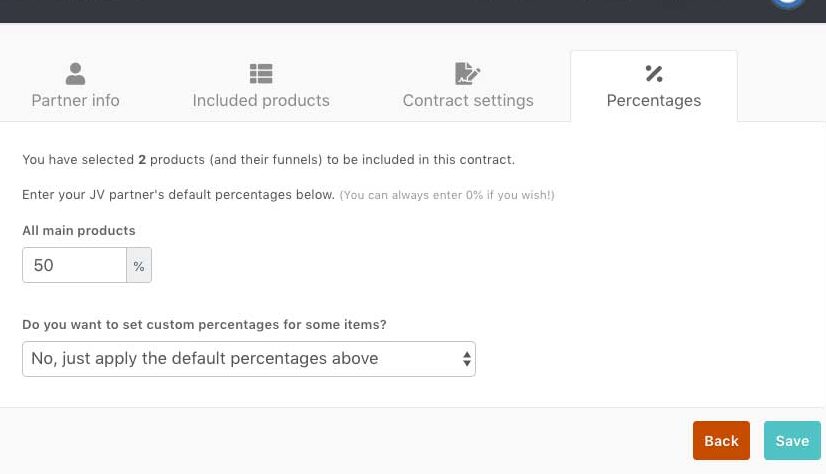Click the dark top header bar
Screen dimensions: 826x474
tap(400, 10)
